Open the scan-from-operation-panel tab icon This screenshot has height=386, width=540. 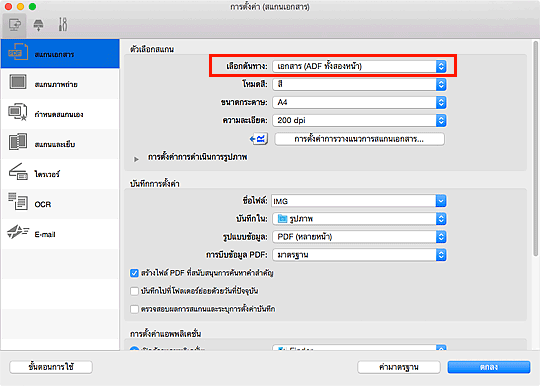[38, 25]
